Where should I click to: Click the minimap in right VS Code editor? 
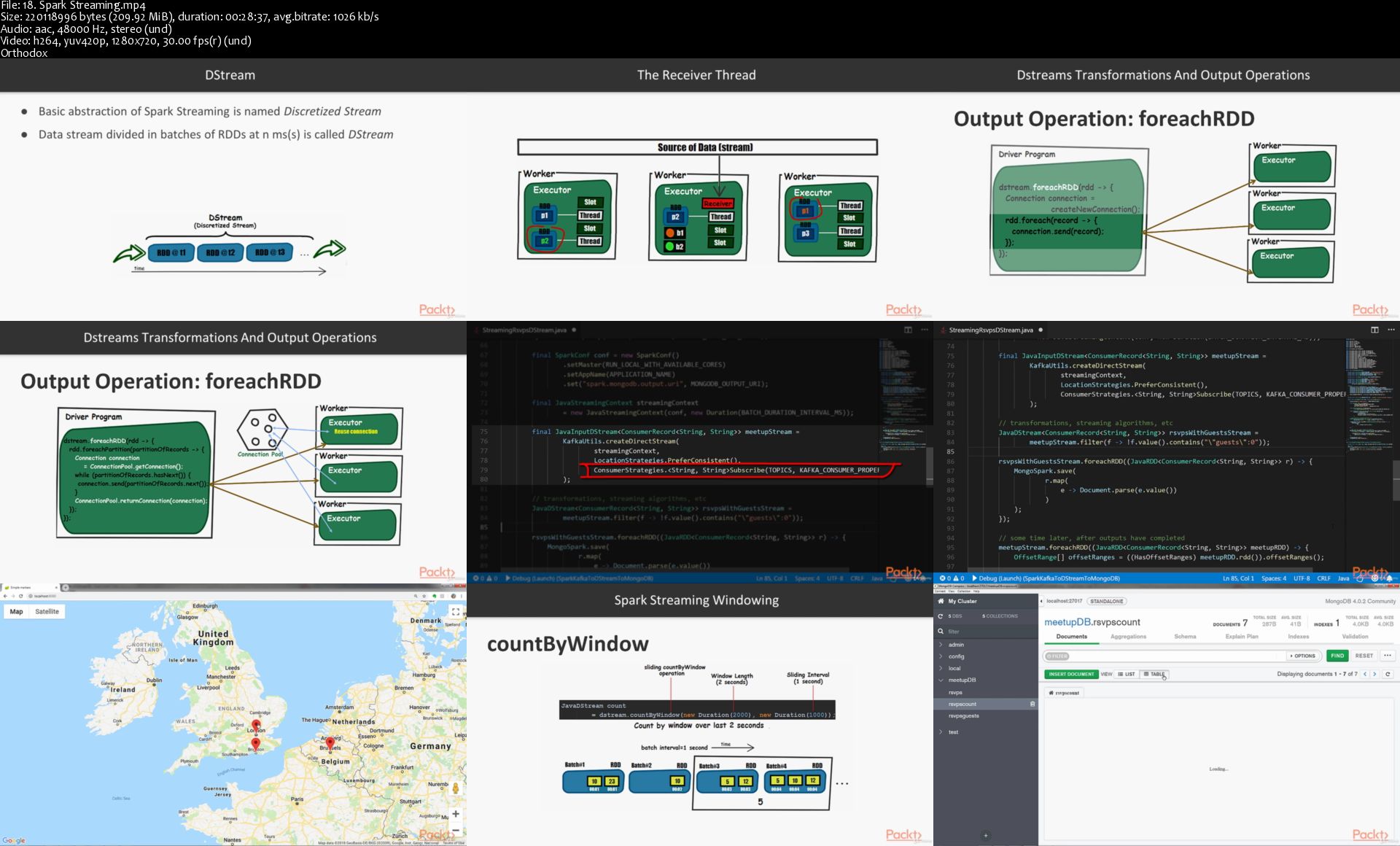[1368, 394]
